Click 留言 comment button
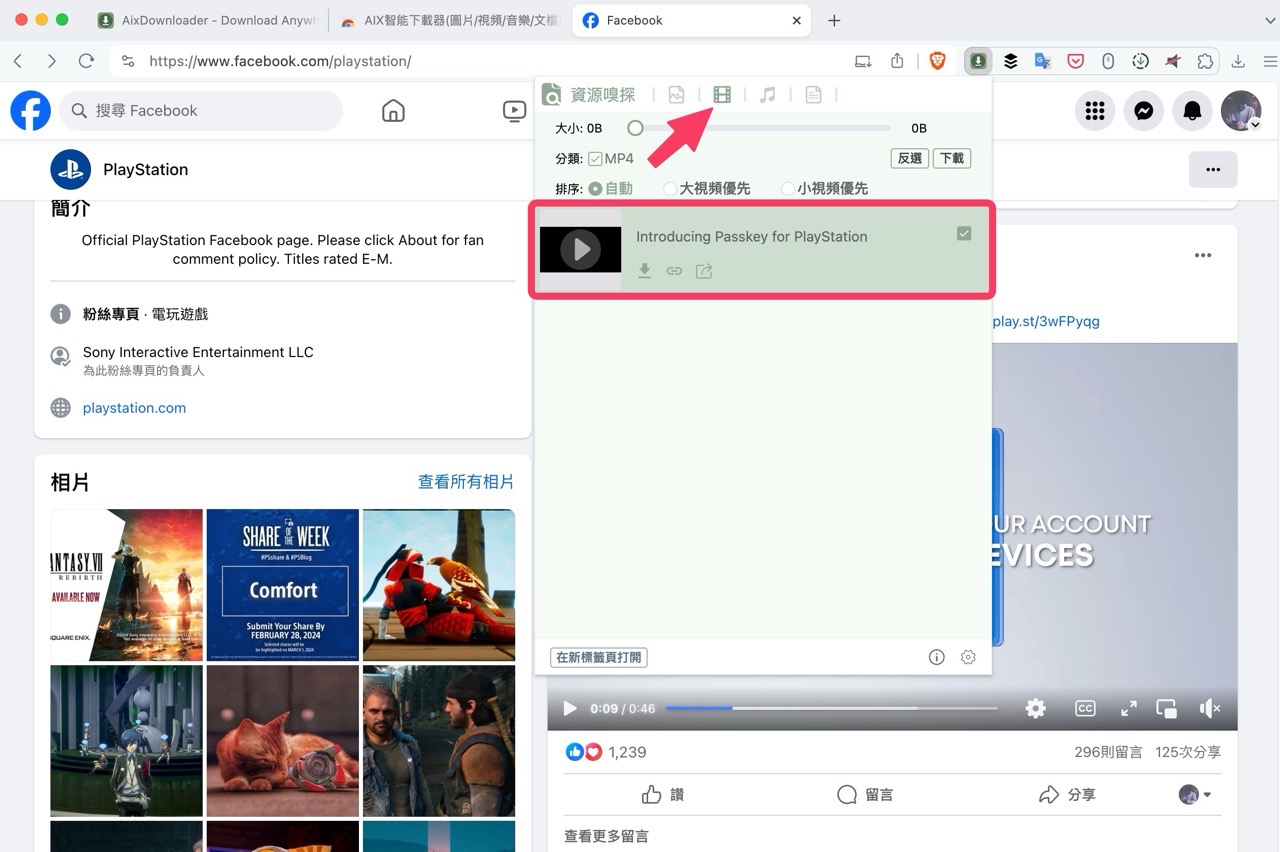 click(x=865, y=794)
